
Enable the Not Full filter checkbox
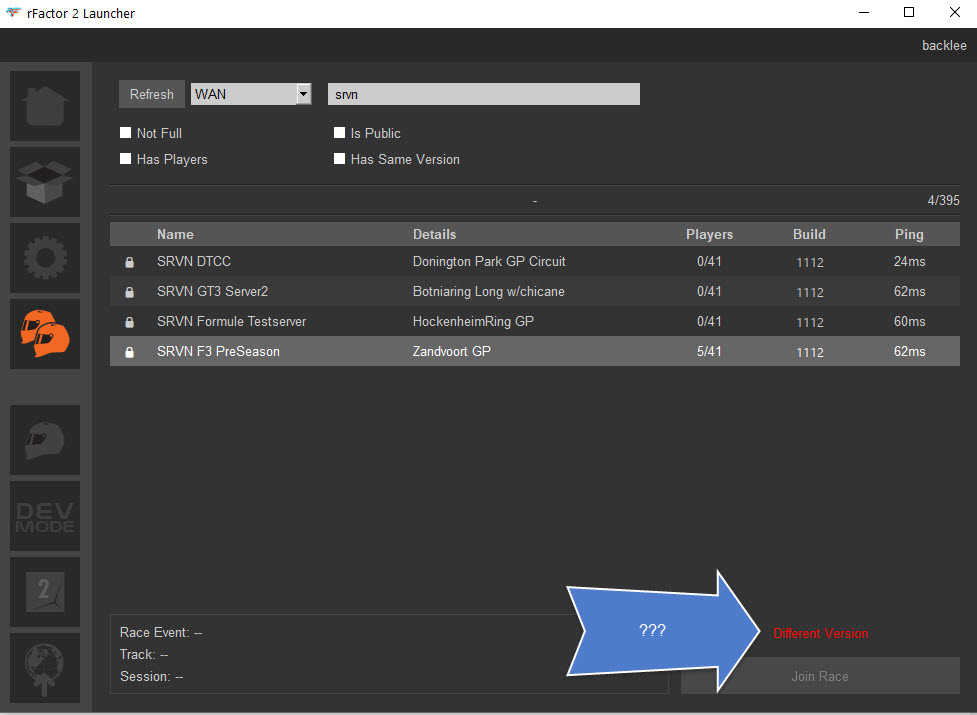pyautogui.click(x=126, y=133)
